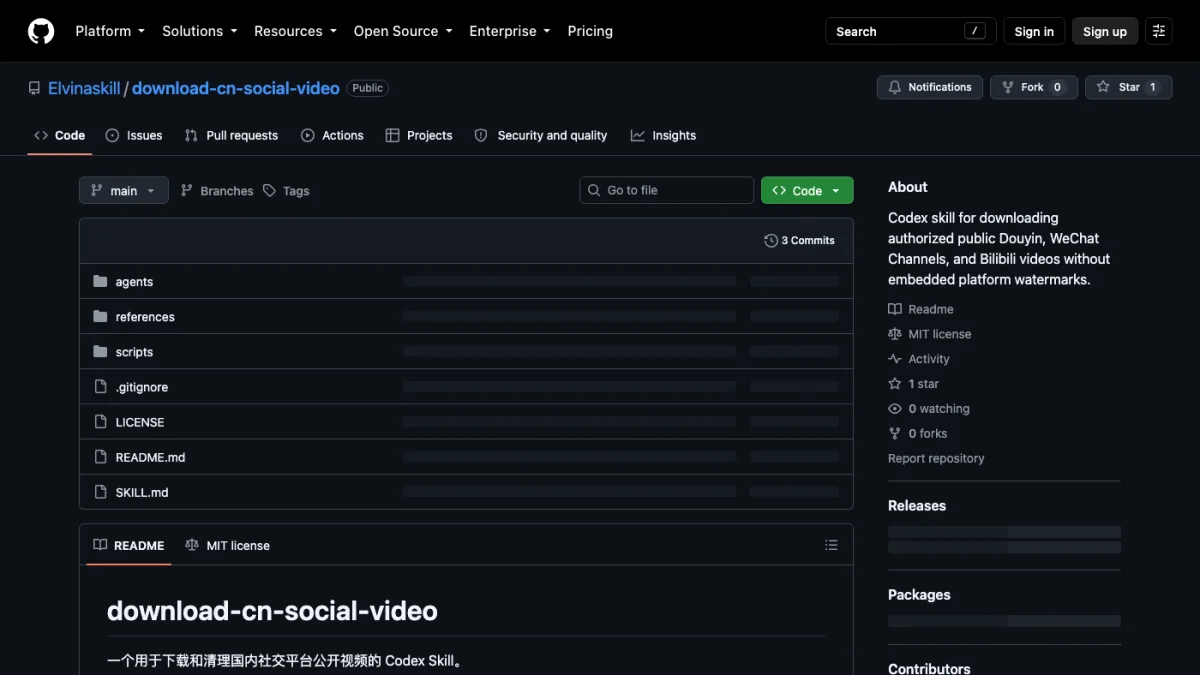Open the green Code dropdown button

click(807, 190)
